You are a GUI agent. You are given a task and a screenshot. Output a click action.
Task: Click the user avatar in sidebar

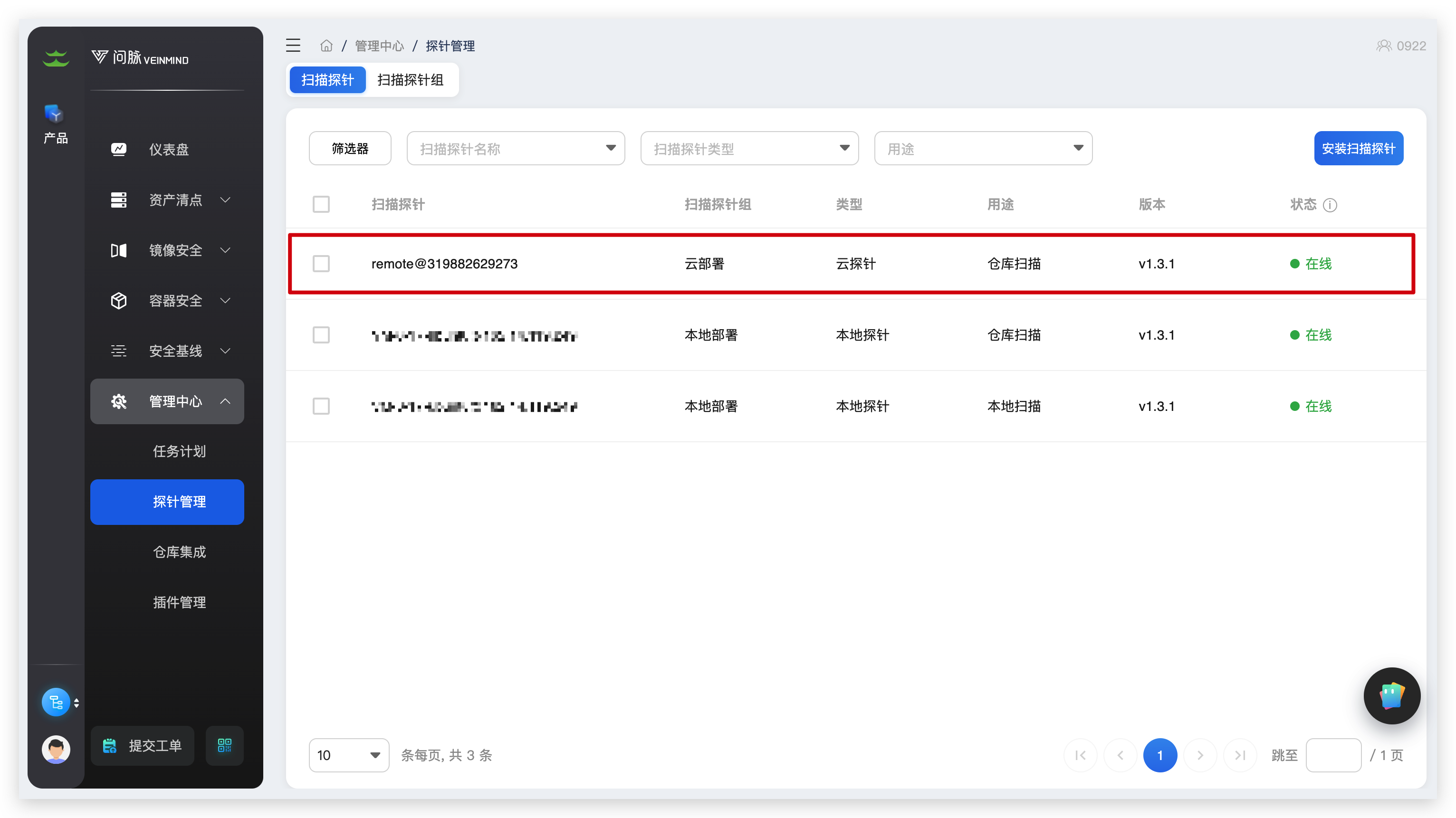click(x=56, y=749)
